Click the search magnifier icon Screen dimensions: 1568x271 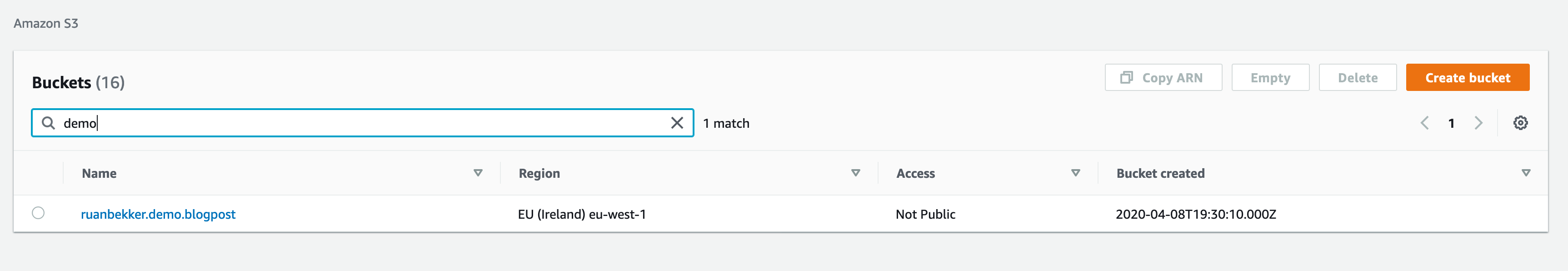(x=48, y=123)
